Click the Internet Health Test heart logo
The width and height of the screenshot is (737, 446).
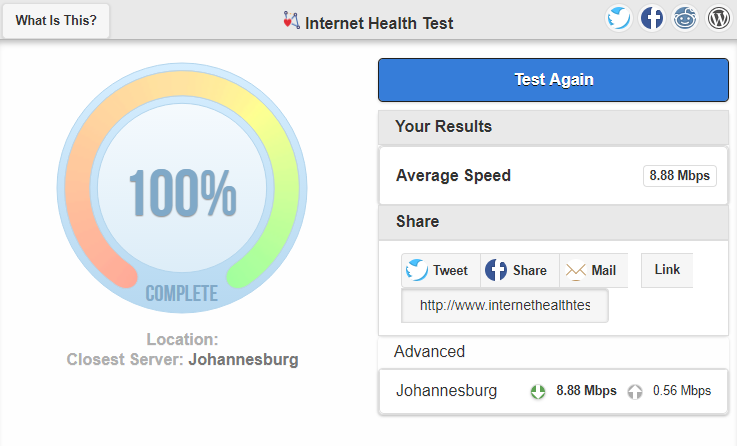[x=291, y=21]
